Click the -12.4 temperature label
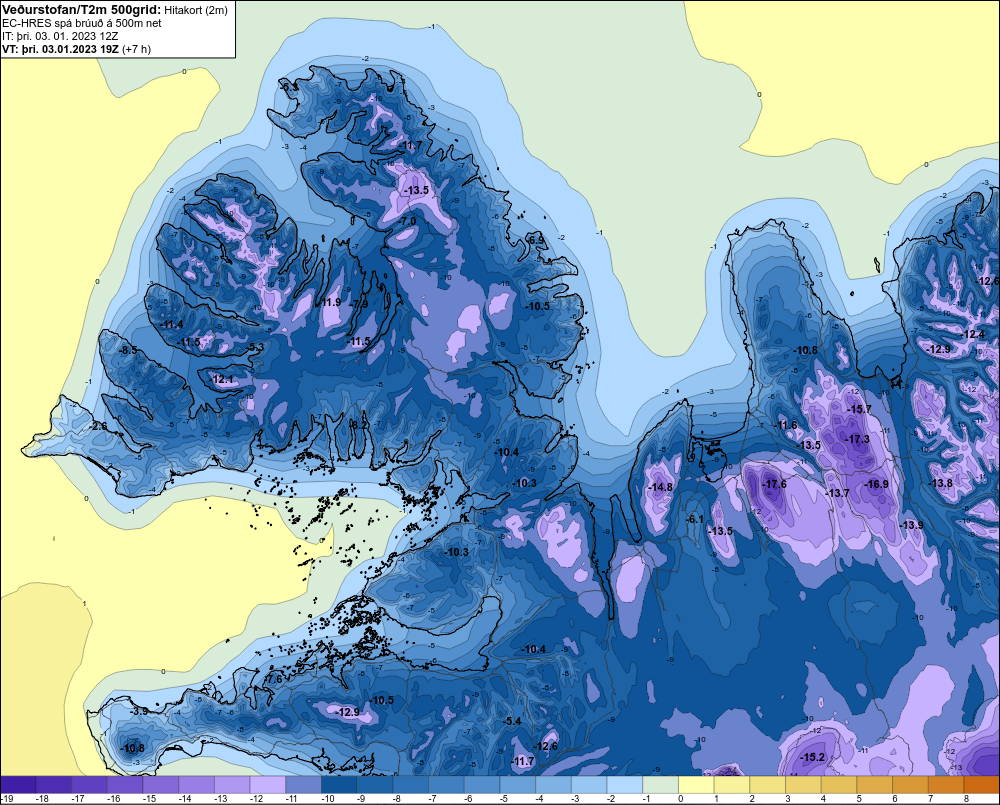1000x805 pixels. pos(973,334)
